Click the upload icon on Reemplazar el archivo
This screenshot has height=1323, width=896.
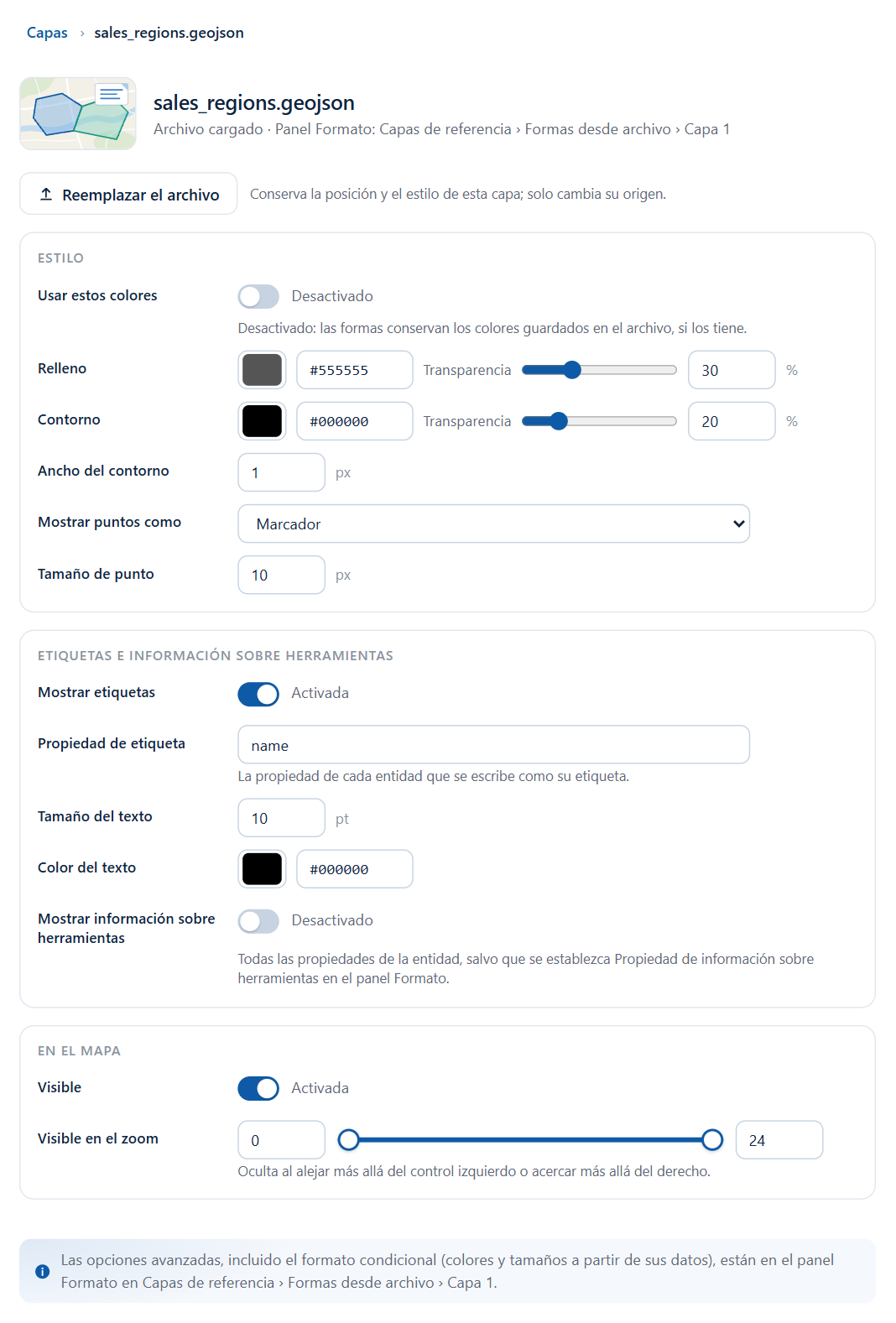[x=46, y=195]
